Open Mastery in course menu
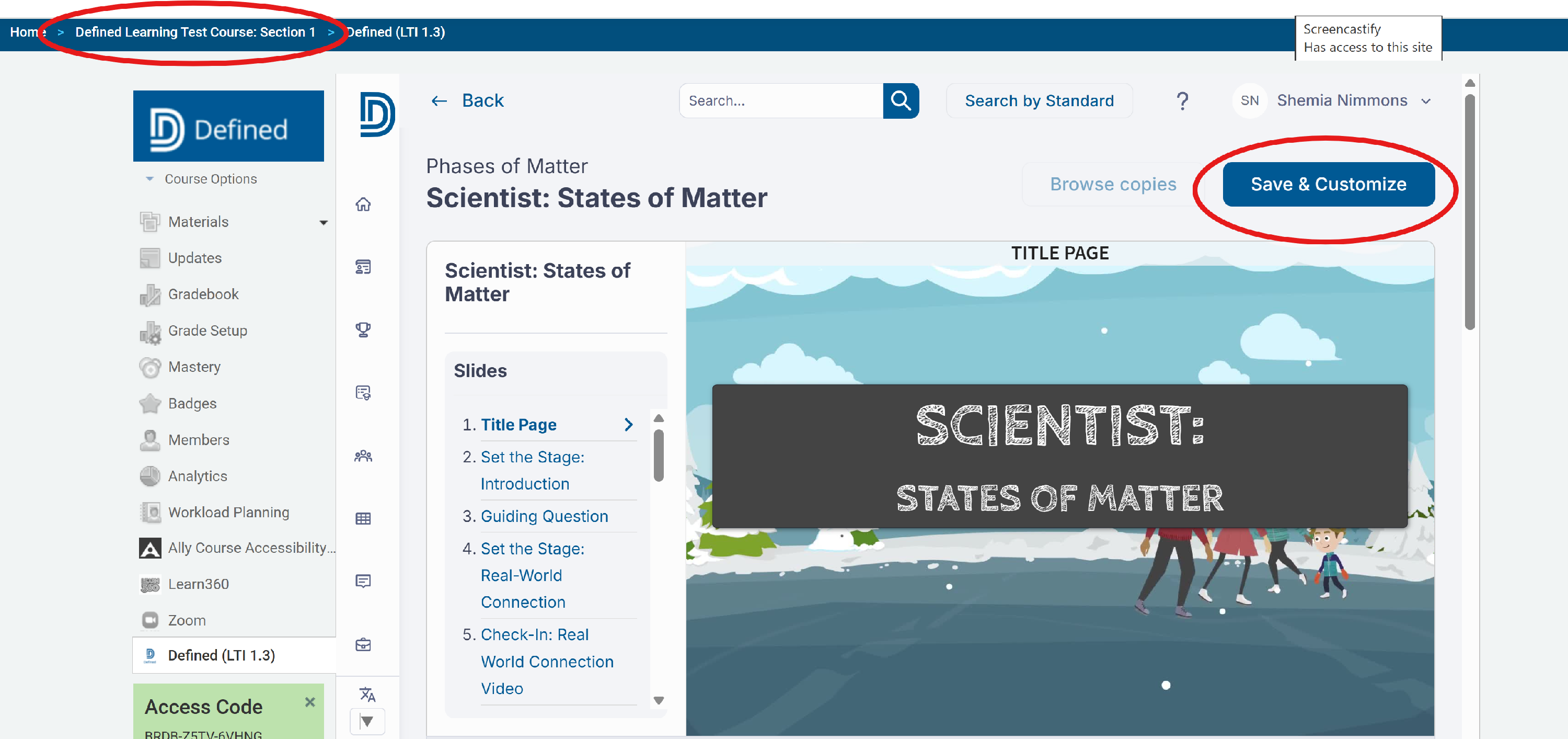This screenshot has height=739, width=1568. click(194, 367)
